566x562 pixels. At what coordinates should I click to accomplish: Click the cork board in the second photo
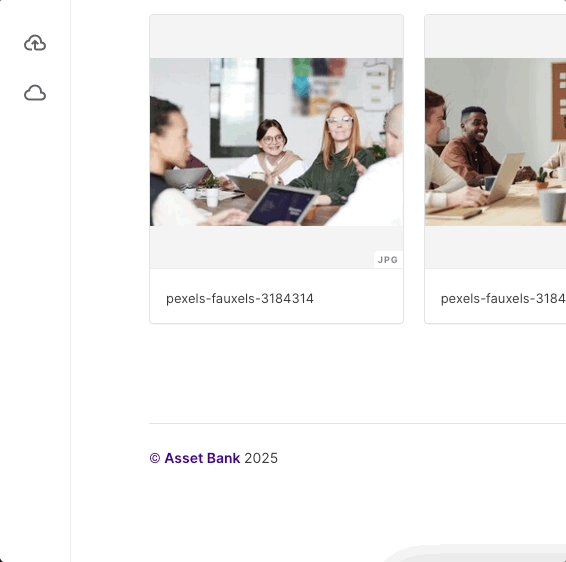pyautogui.click(x=558, y=102)
